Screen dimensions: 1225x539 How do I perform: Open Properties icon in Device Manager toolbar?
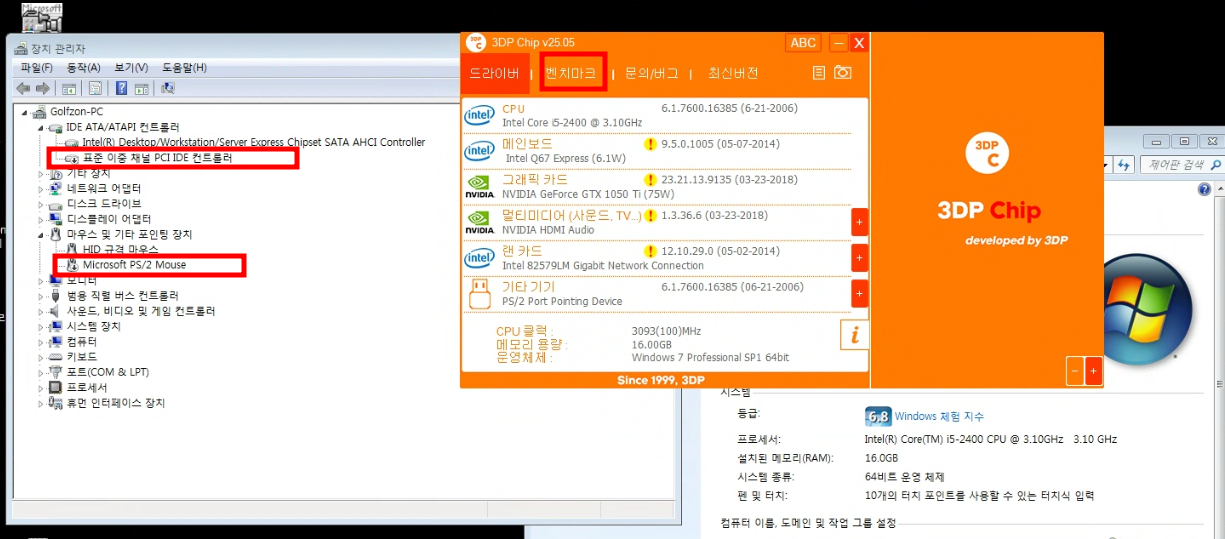95,89
